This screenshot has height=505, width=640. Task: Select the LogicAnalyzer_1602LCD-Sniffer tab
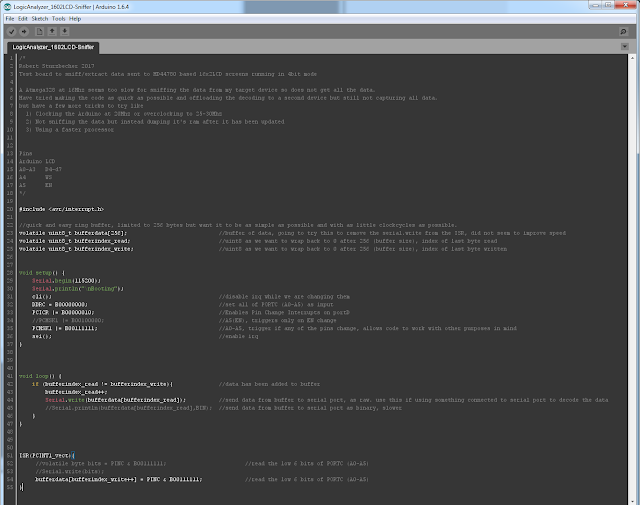click(x=53, y=47)
